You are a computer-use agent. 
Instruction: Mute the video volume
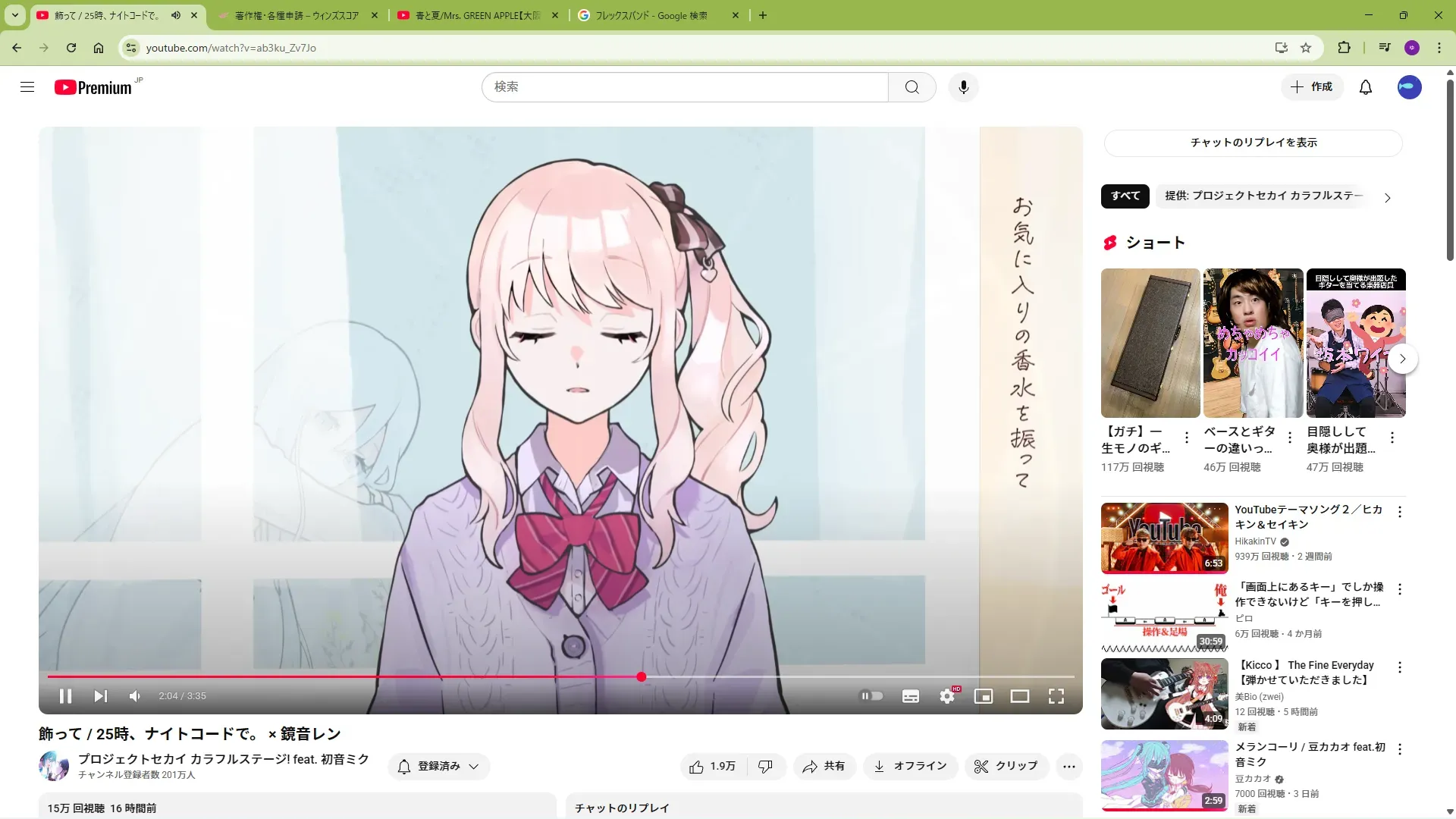click(x=135, y=696)
